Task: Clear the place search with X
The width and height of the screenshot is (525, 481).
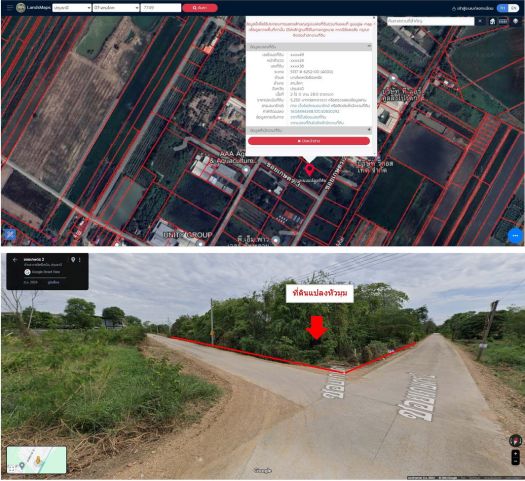Action: (x=480, y=21)
